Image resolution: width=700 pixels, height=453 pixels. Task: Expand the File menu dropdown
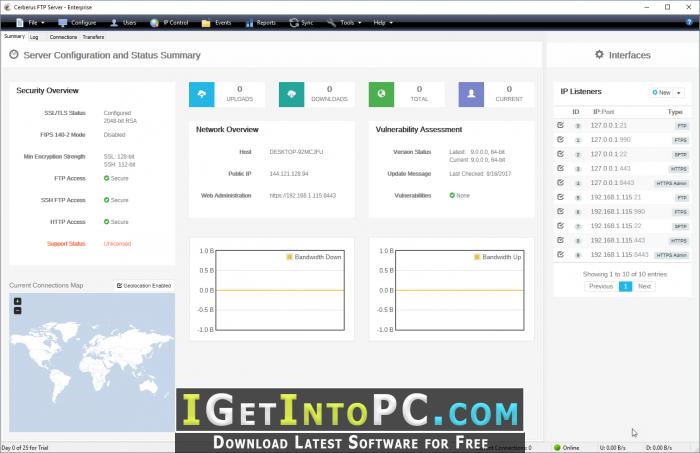coord(43,23)
